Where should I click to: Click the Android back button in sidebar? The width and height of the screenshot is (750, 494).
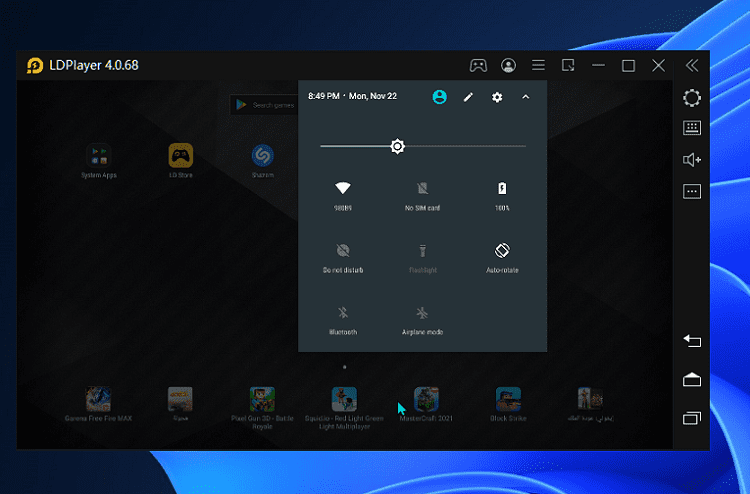692,340
